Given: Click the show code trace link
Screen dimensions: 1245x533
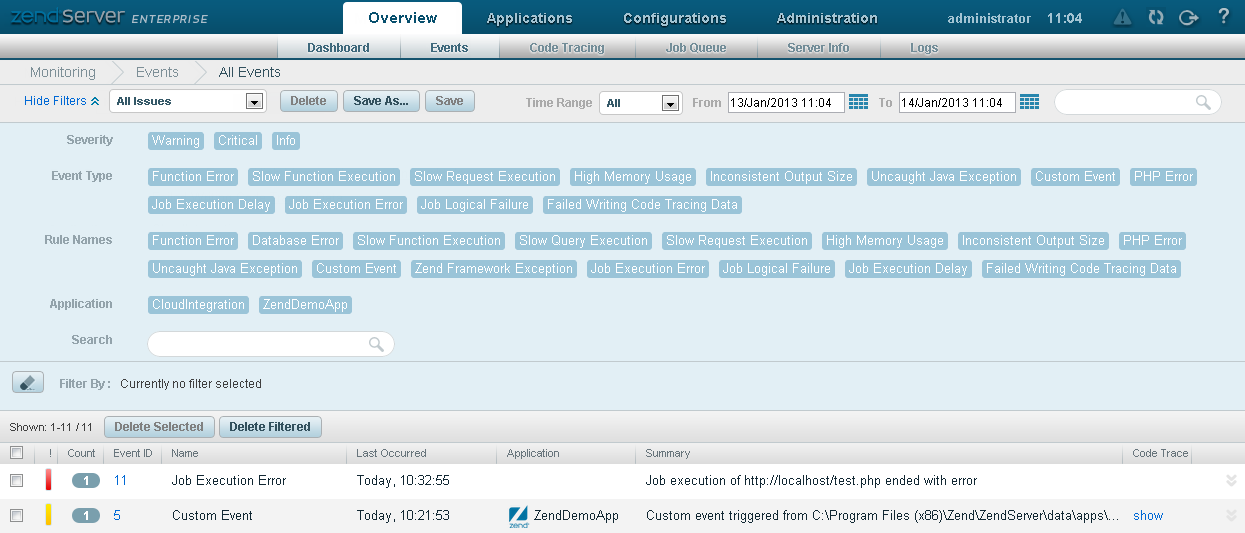Looking at the screenshot, I should click(x=1148, y=516).
